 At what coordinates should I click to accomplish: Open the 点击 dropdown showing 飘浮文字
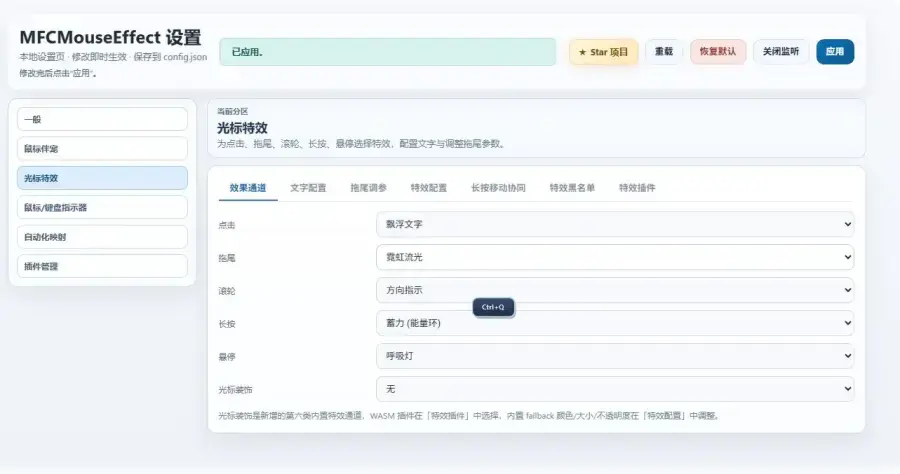tap(615, 224)
